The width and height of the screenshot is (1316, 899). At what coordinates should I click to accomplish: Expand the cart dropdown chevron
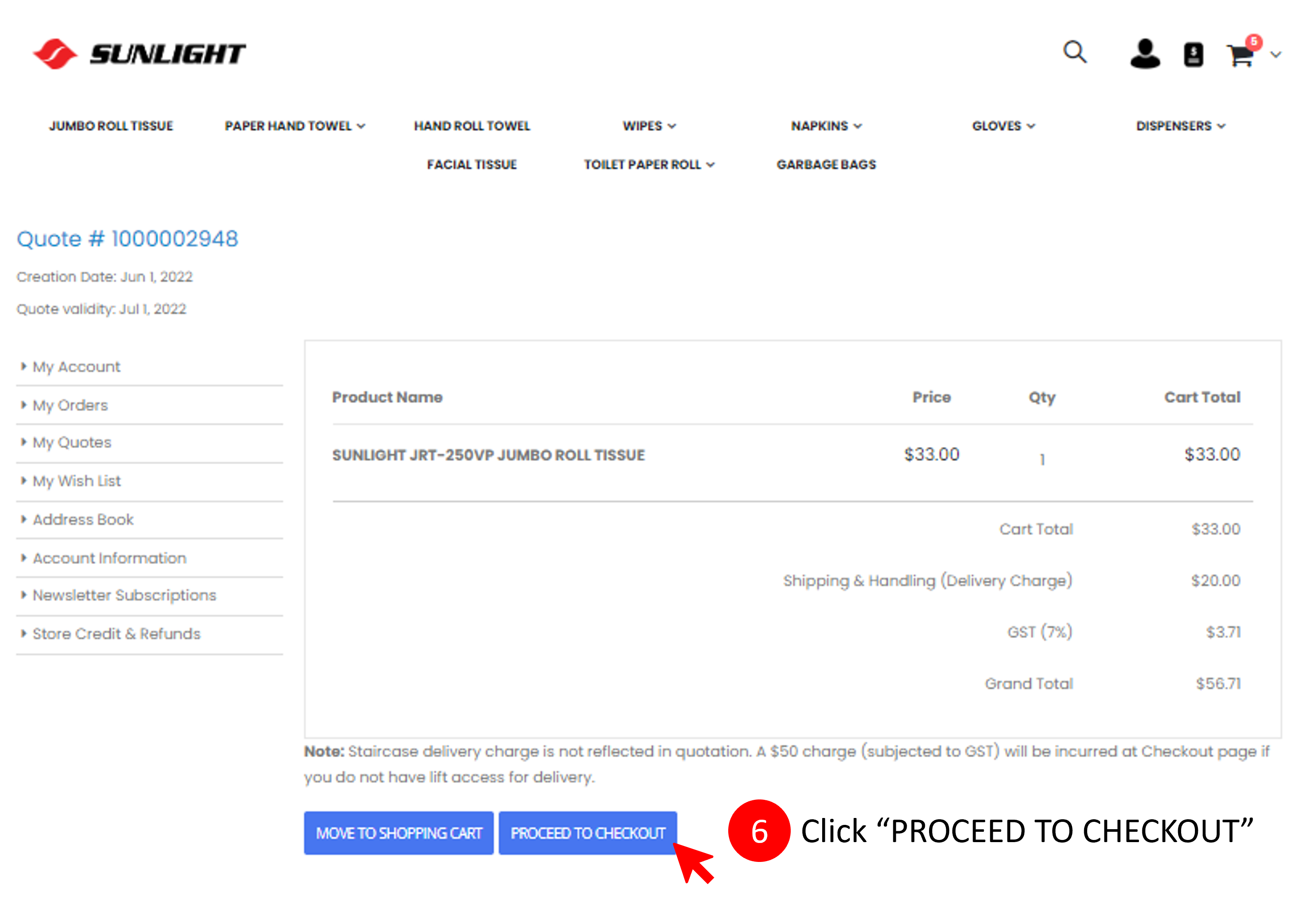pyautogui.click(x=1276, y=55)
